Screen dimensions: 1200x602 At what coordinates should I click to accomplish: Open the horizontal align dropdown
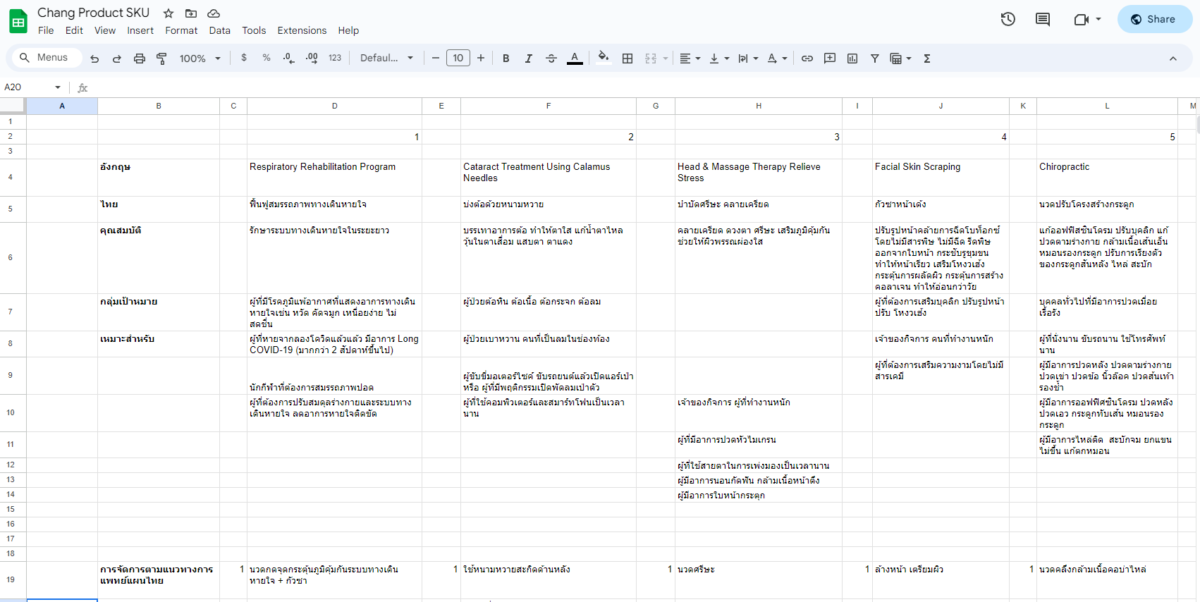[x=689, y=58]
